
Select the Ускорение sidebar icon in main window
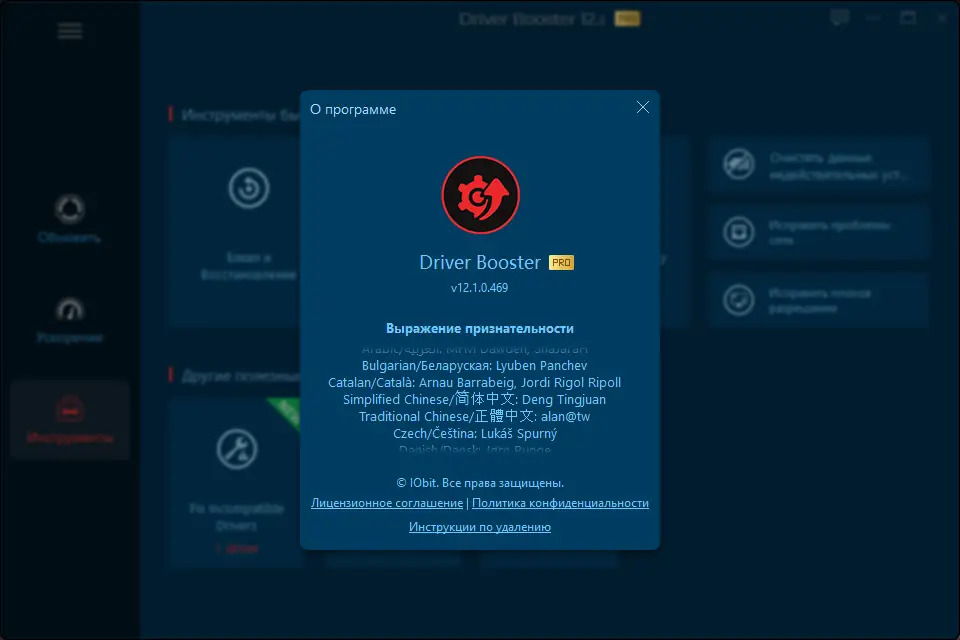pos(70,310)
